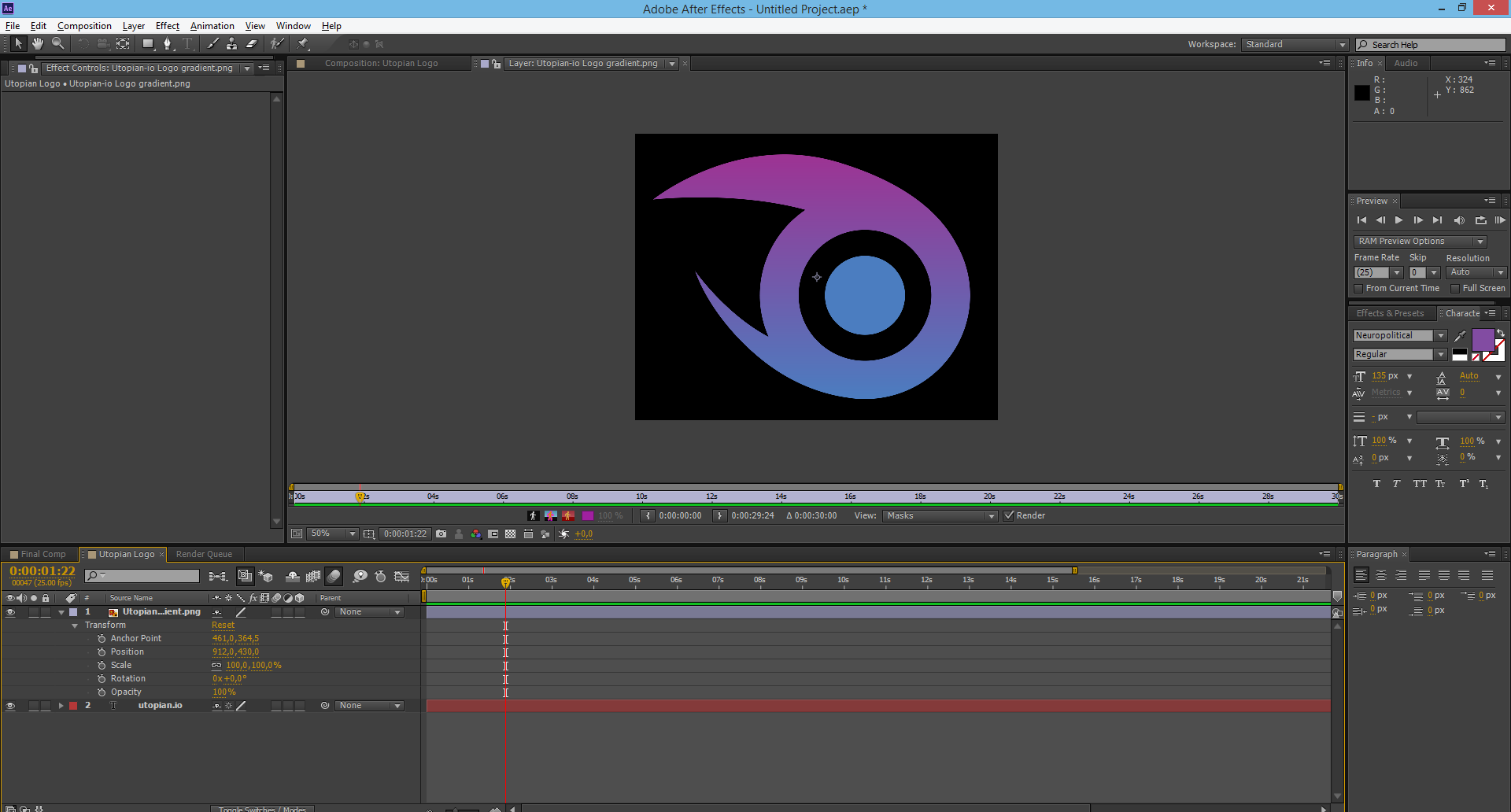This screenshot has height=812, width=1511.
Task: Toggle Transparency Grid in viewer
Action: coord(511,534)
